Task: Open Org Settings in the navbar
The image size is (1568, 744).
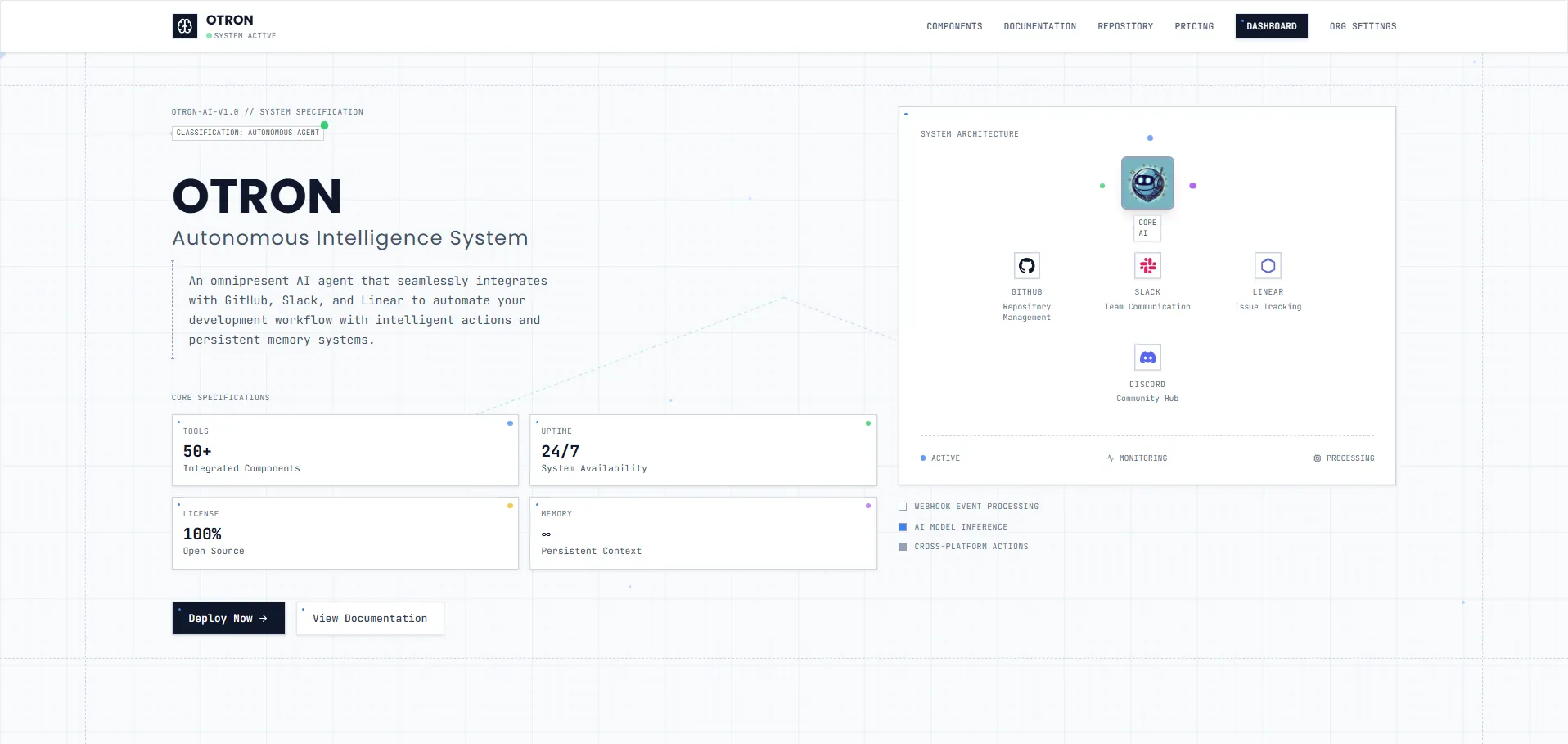Action: coord(1363,26)
